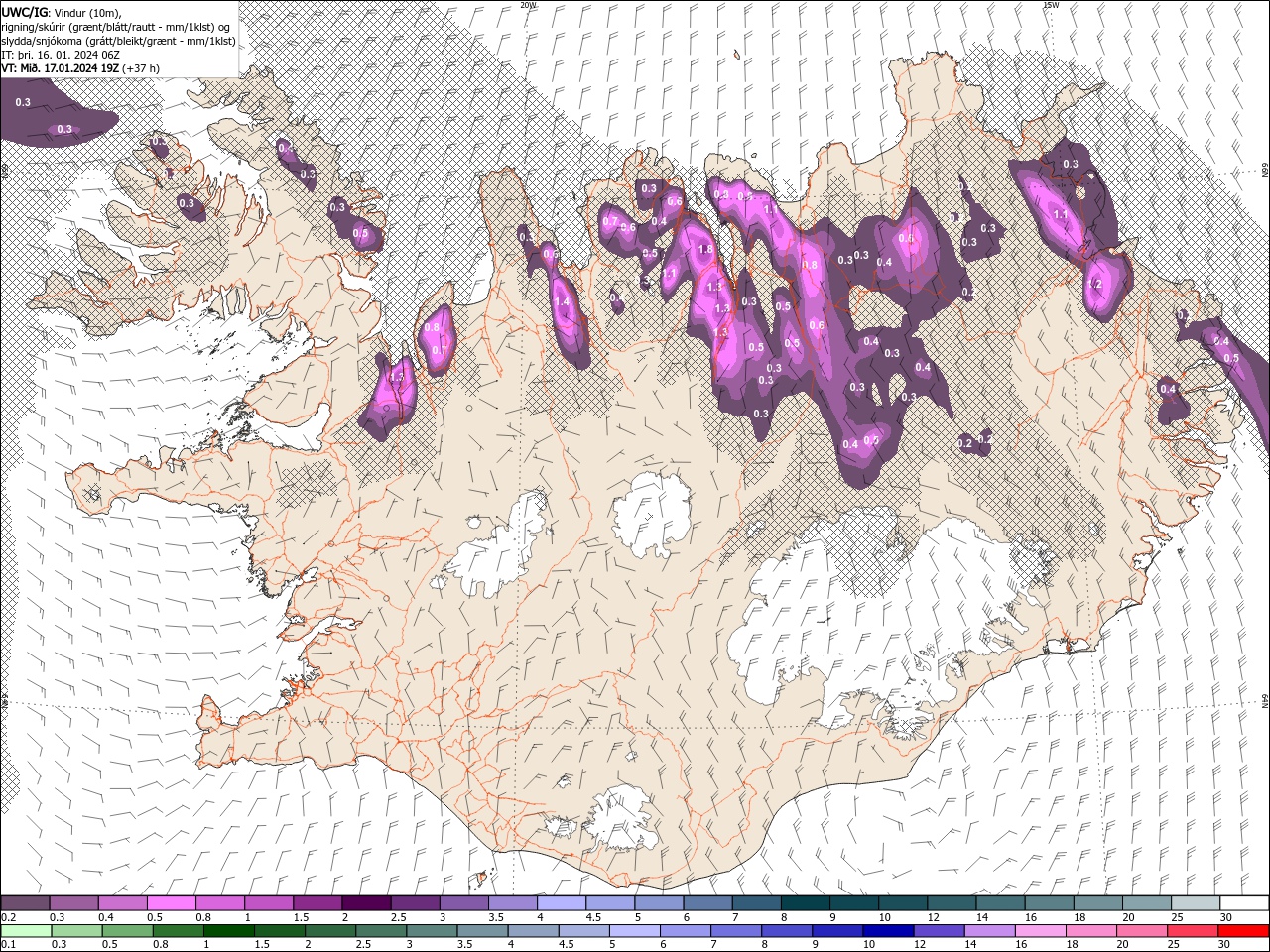Viewport: 1270px width, 952px height.
Task: Click upper legend dark teal swatch between 8 and 9
Action: (x=805, y=903)
